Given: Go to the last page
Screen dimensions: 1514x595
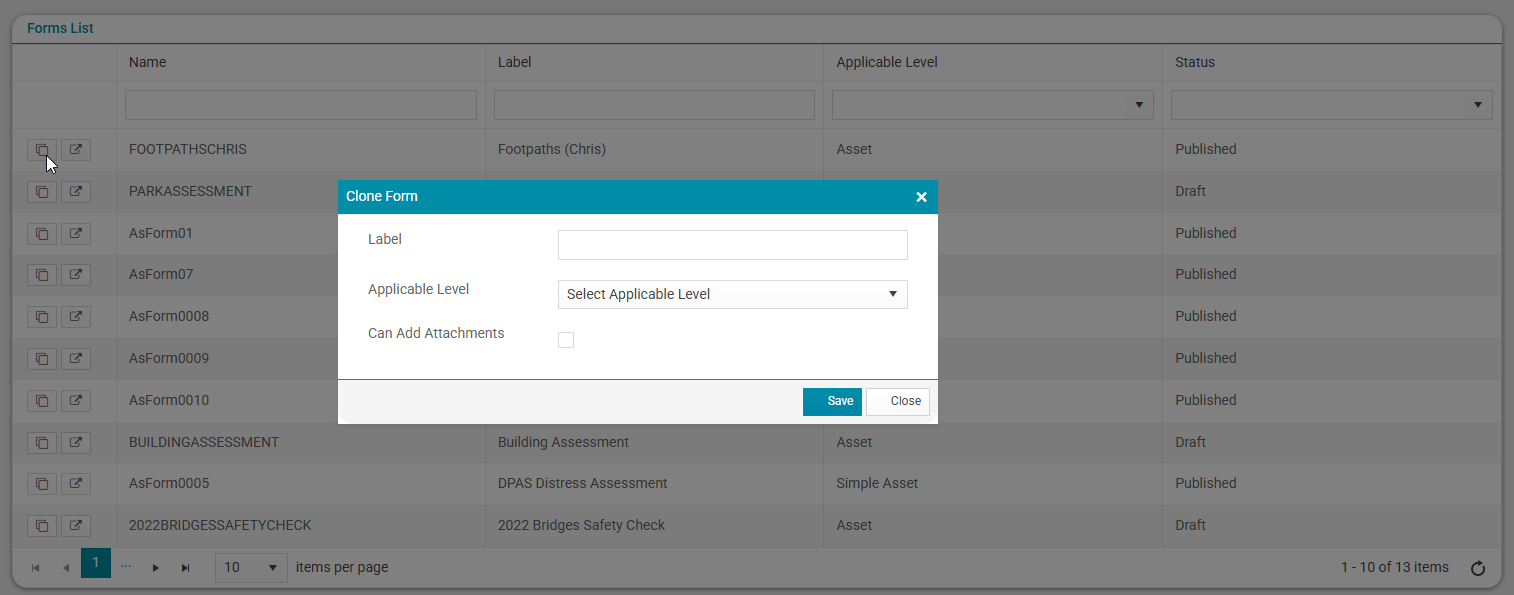Looking at the screenshot, I should (185, 568).
